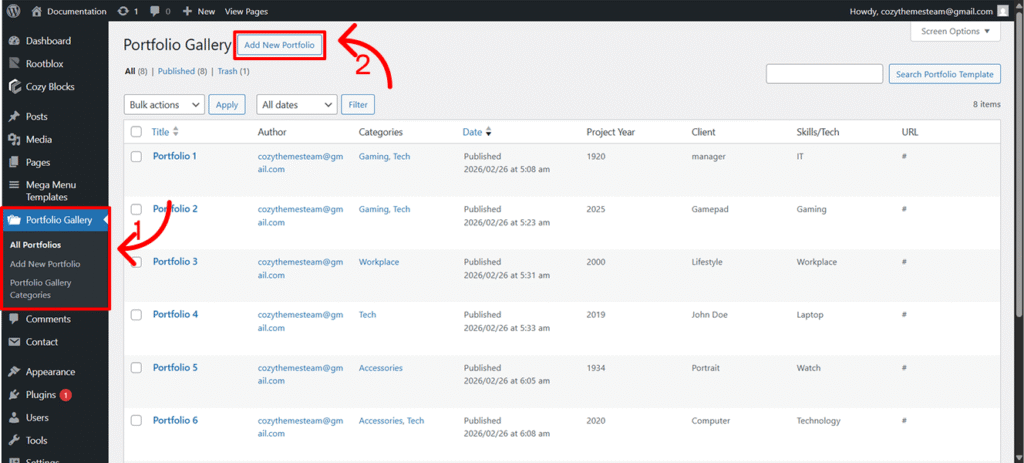
Task: Click the portfolio search text field
Action: (x=823, y=74)
